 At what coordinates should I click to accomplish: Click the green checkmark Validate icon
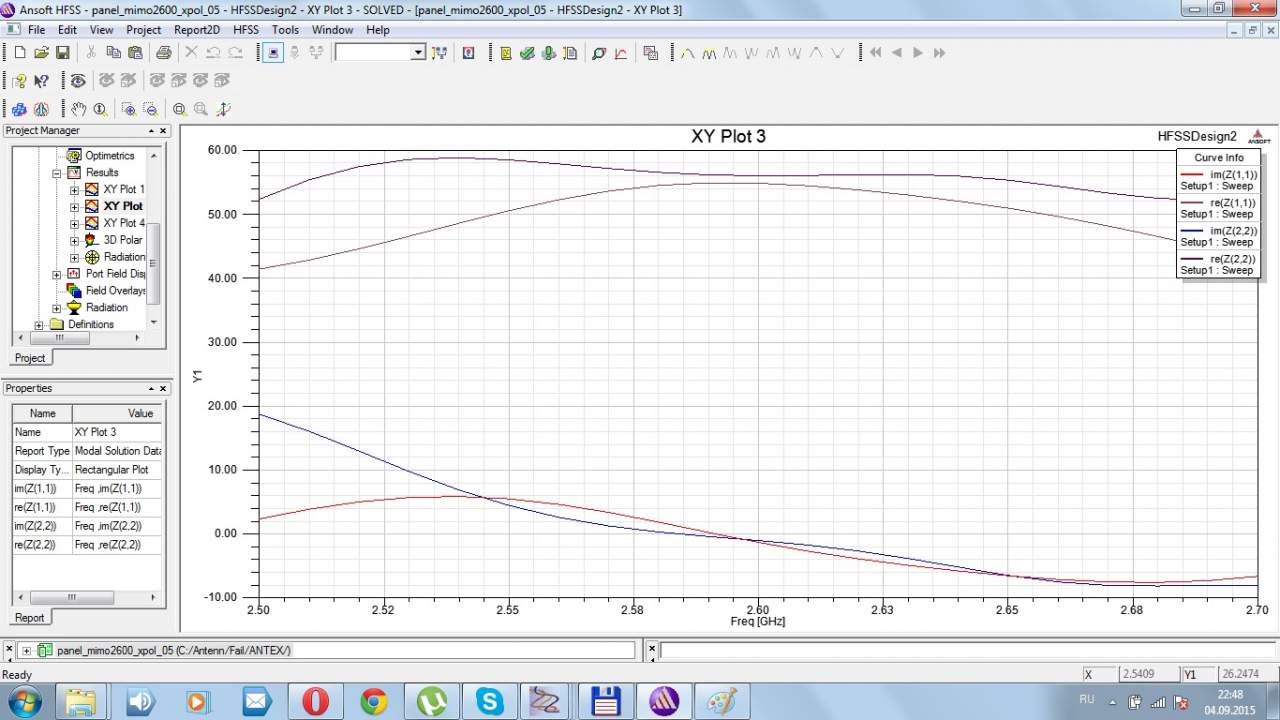click(x=527, y=53)
